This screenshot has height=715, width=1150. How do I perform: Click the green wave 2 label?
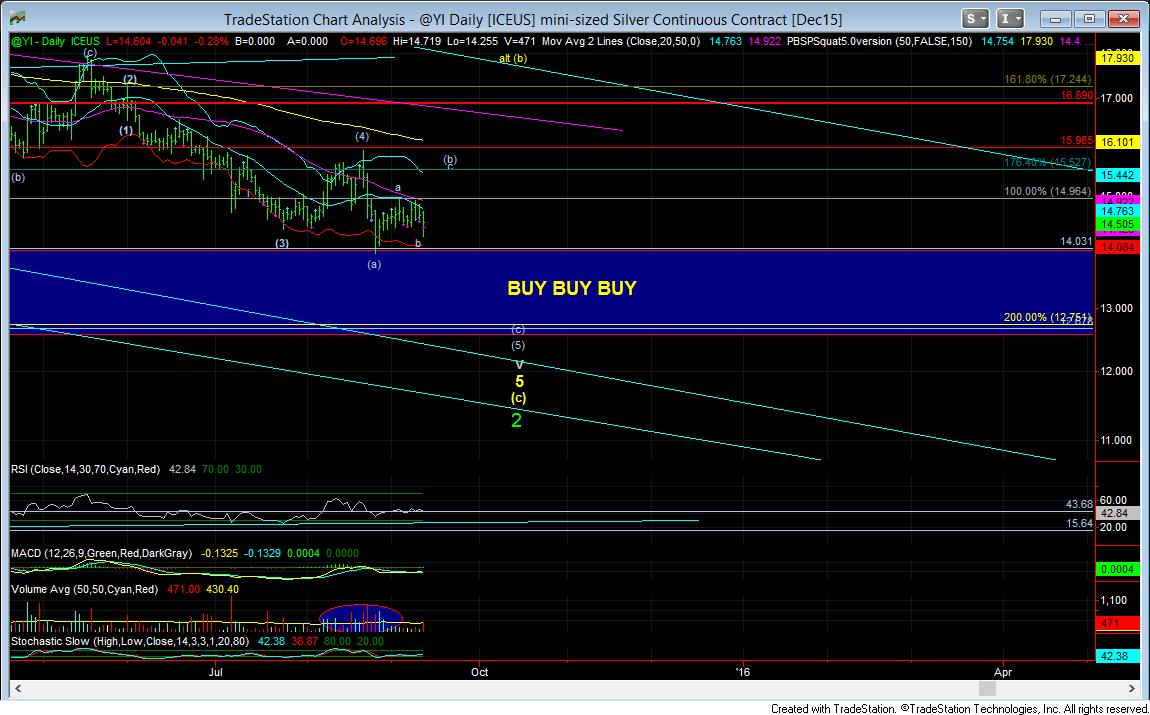(x=516, y=420)
